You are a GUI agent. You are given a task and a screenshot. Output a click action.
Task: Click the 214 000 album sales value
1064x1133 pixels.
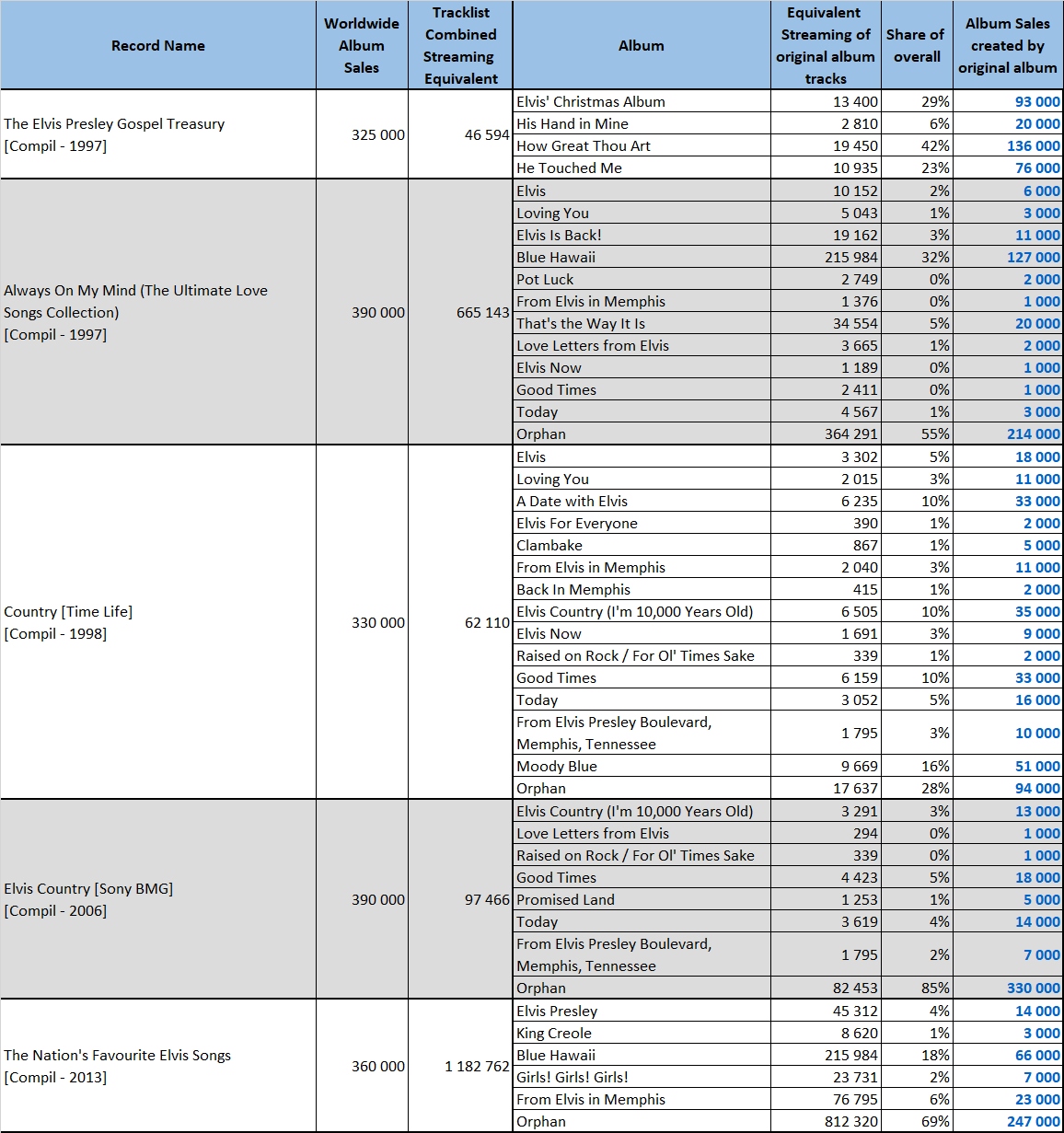point(1008,434)
